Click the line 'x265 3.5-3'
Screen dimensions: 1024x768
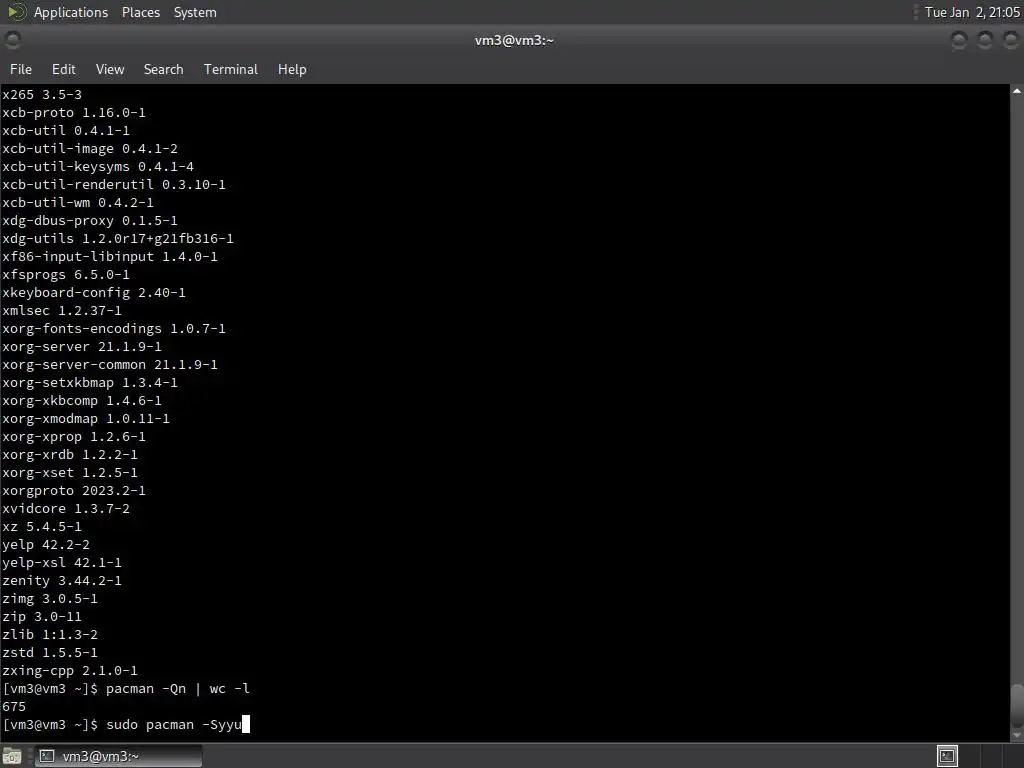tap(42, 95)
